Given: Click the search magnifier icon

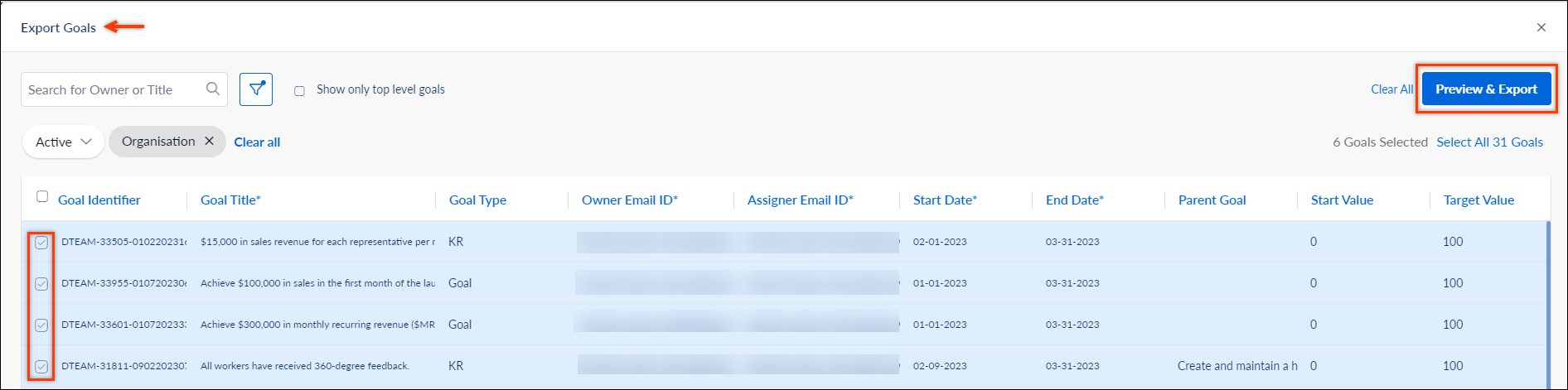Looking at the screenshot, I should coord(213,89).
